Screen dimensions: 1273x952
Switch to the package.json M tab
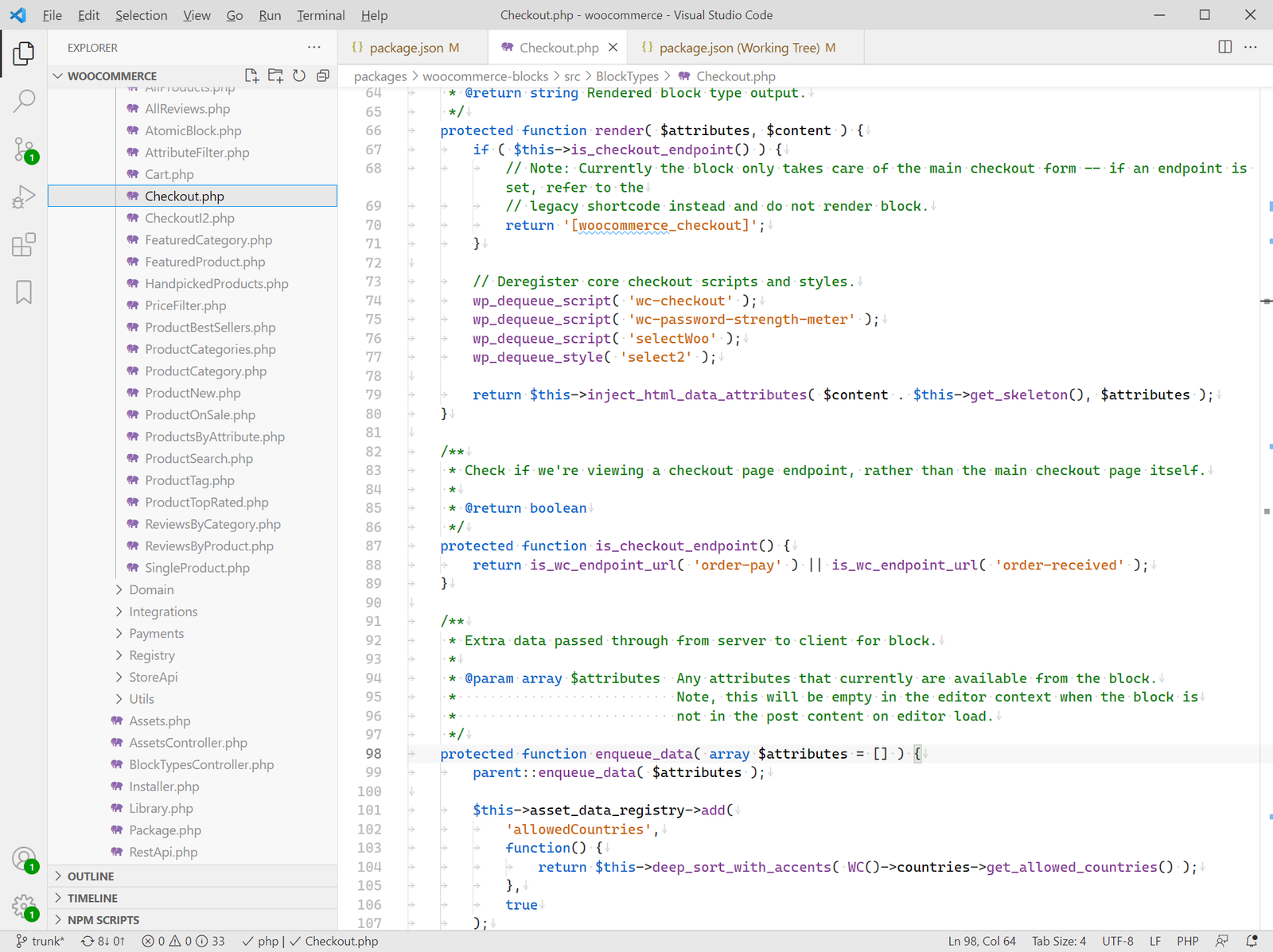[x=414, y=48]
